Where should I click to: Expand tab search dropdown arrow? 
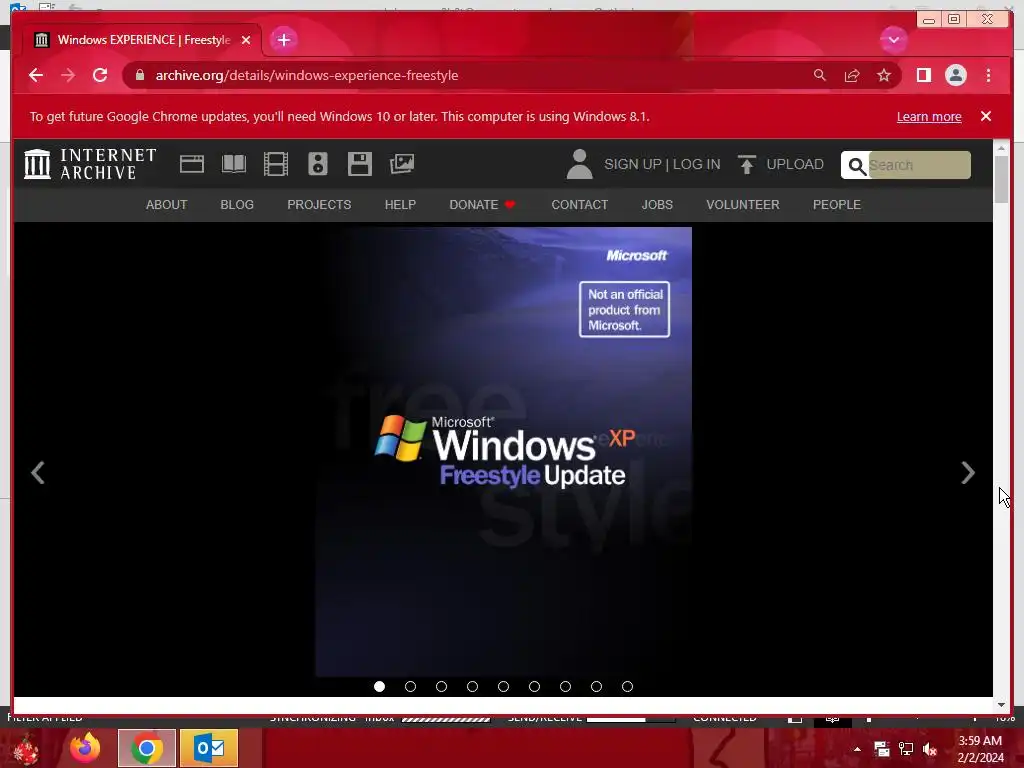(x=893, y=40)
